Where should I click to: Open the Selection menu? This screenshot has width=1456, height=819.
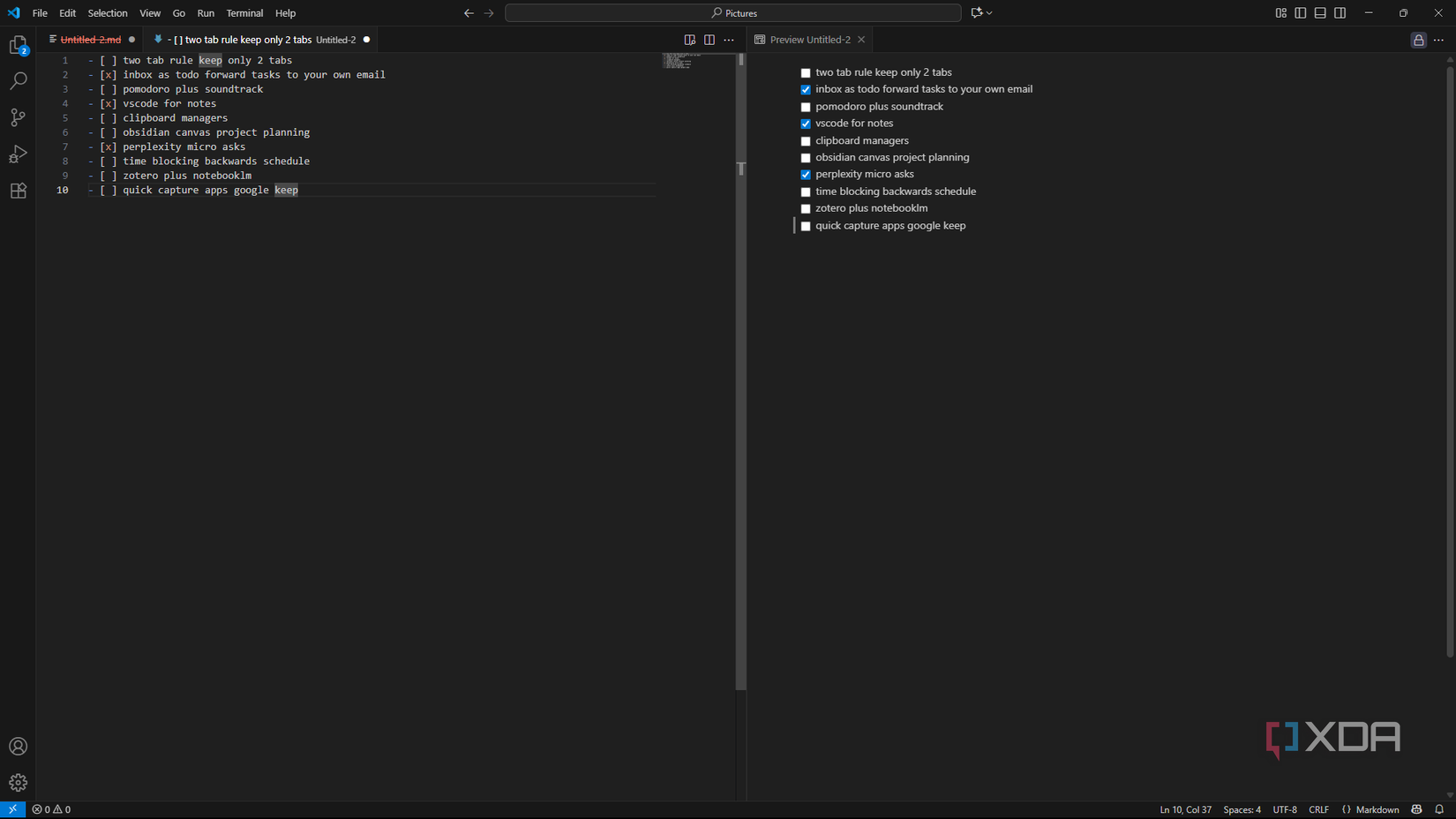108,13
